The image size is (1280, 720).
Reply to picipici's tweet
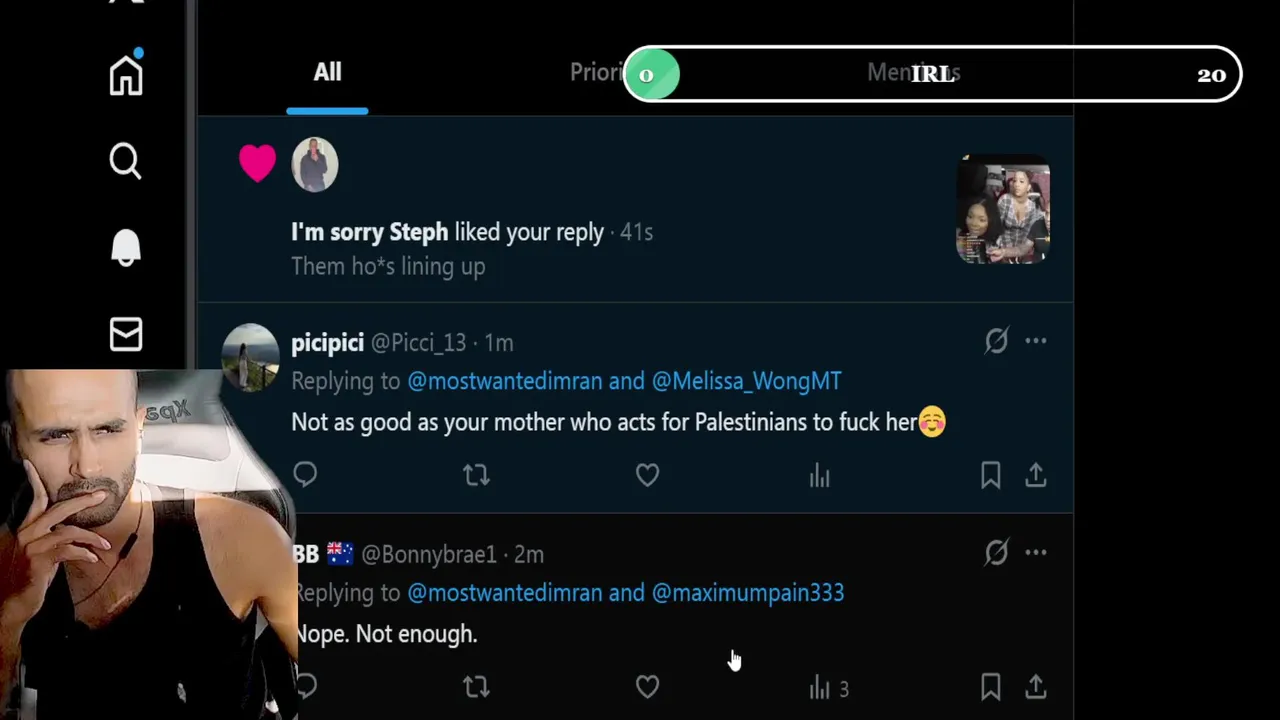pyautogui.click(x=305, y=474)
